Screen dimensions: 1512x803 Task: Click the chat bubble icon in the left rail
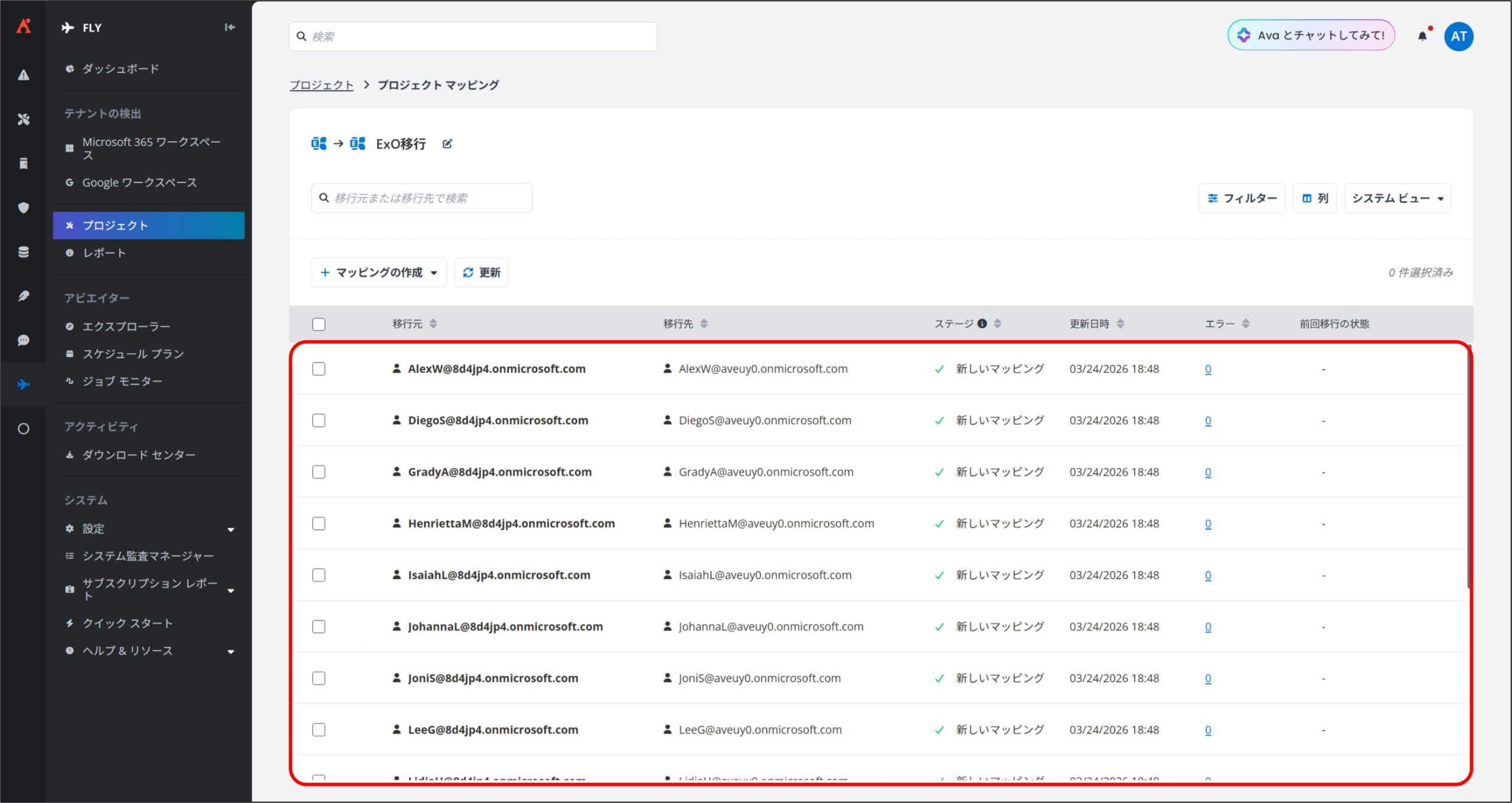(23, 340)
